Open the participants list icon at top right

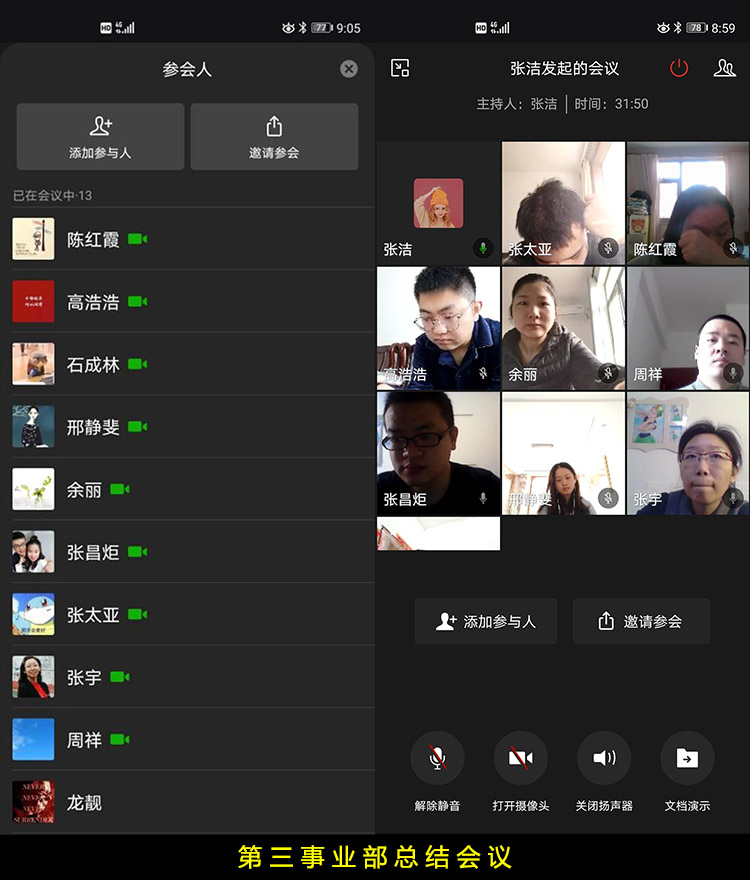724,68
